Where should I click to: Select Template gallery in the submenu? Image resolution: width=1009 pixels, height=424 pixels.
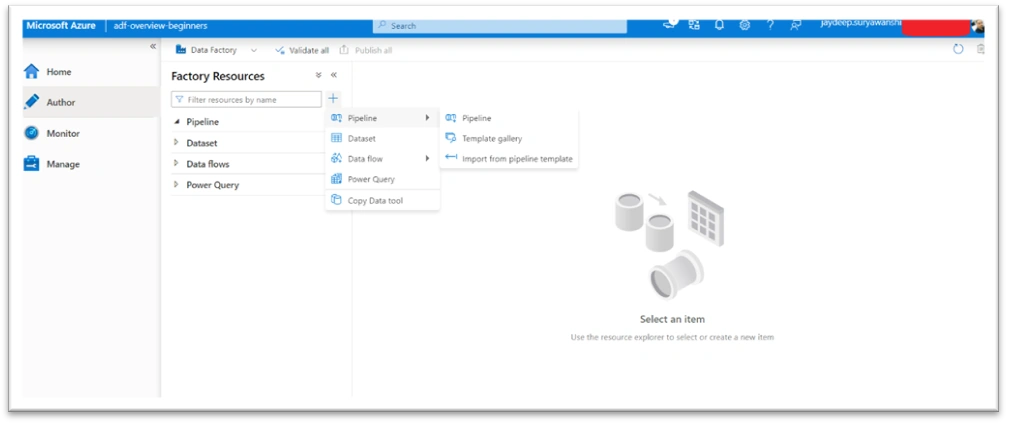coord(509,138)
